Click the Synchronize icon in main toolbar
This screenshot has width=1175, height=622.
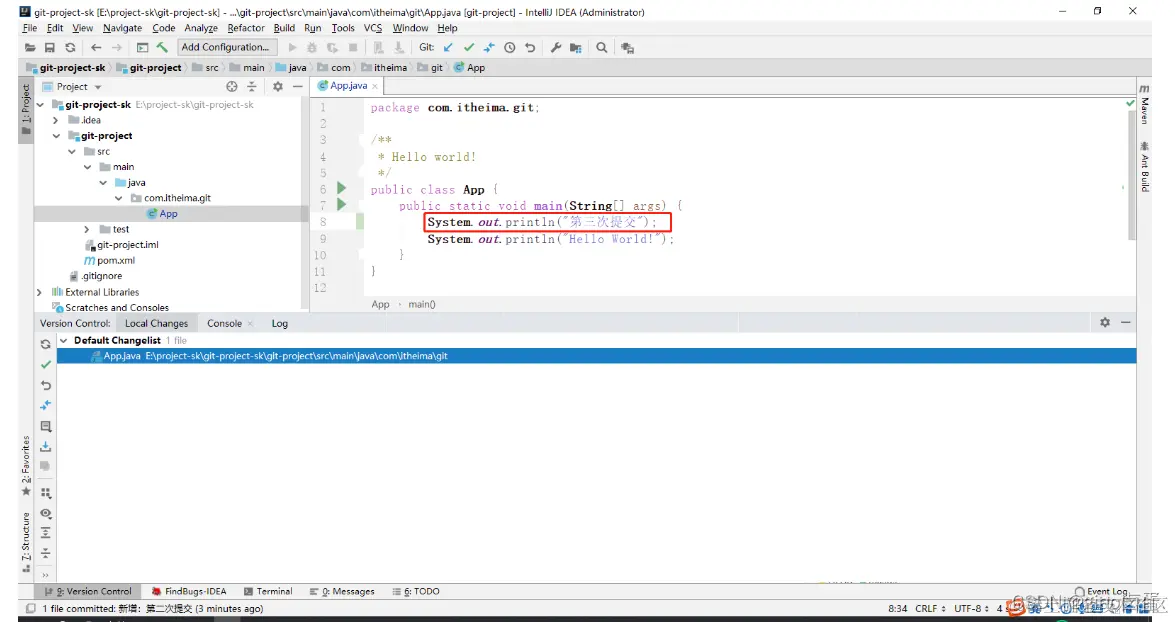click(x=70, y=47)
